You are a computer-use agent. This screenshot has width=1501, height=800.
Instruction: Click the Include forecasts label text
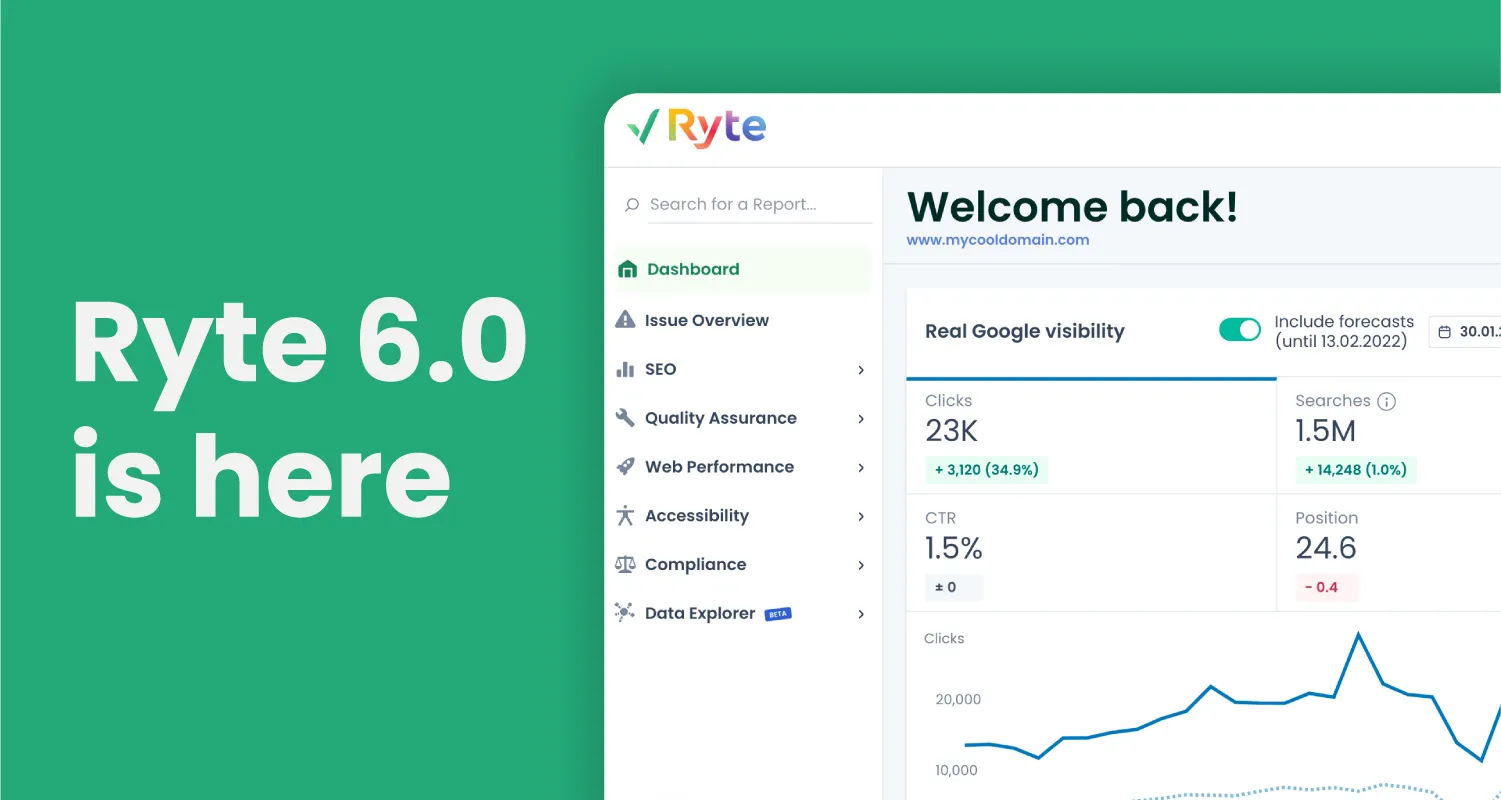coord(1344,331)
